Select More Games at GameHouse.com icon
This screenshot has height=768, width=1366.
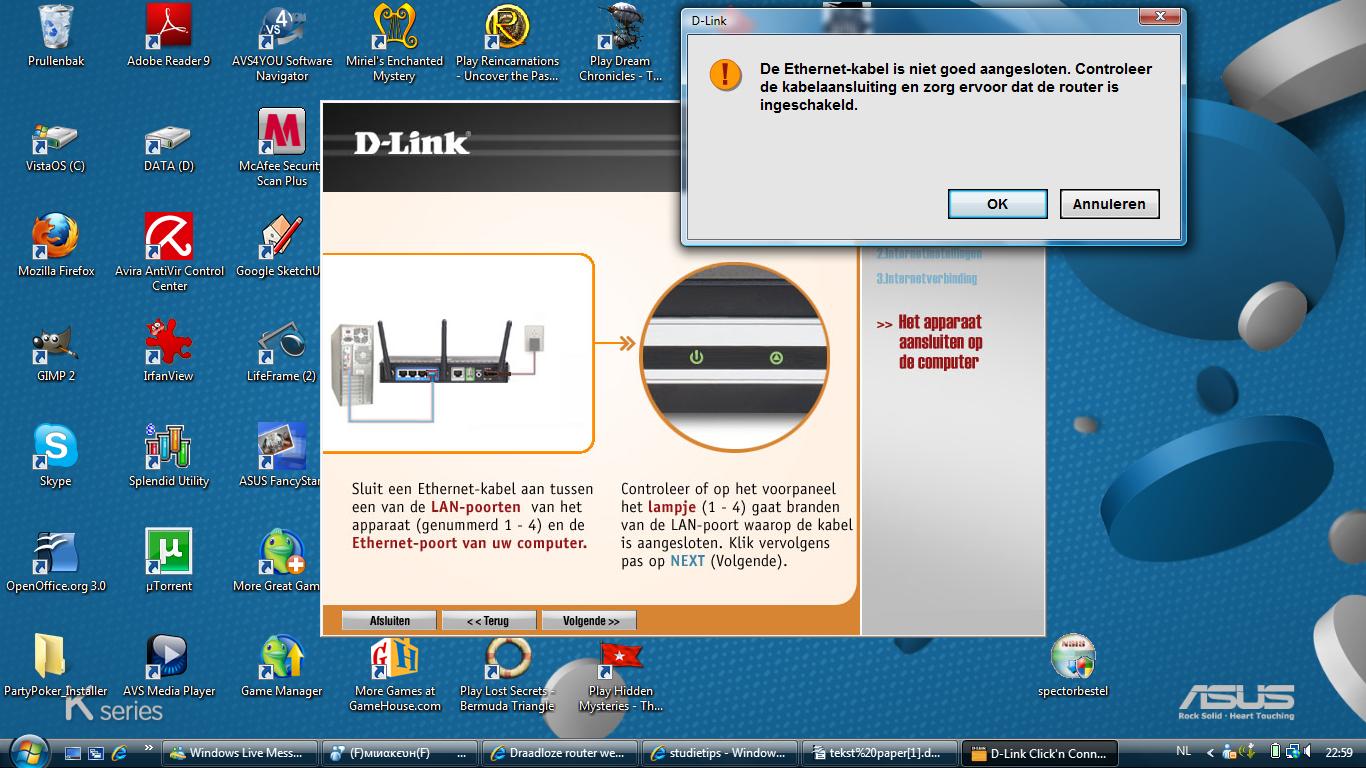point(395,674)
